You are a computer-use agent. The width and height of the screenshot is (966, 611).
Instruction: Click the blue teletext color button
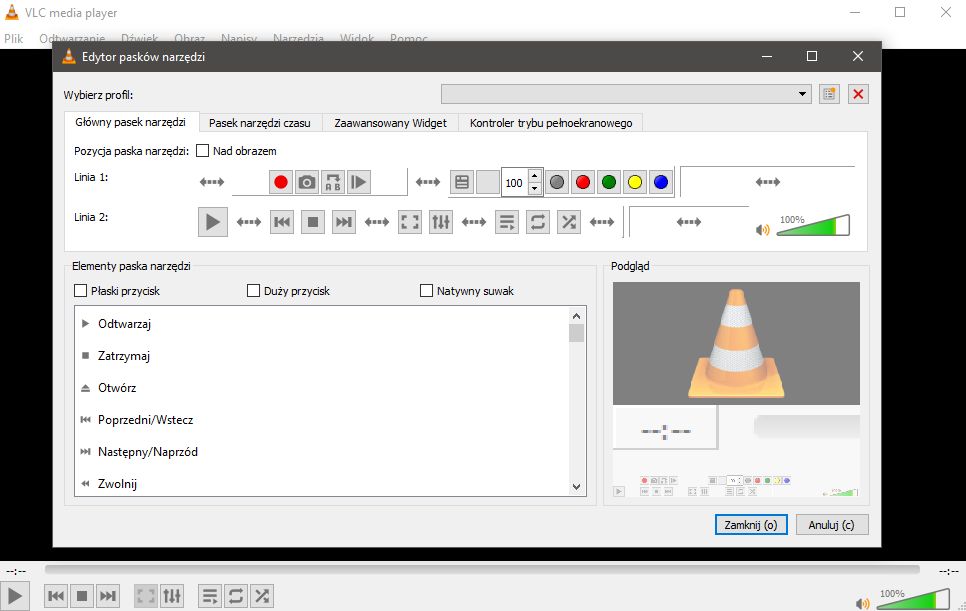660,182
